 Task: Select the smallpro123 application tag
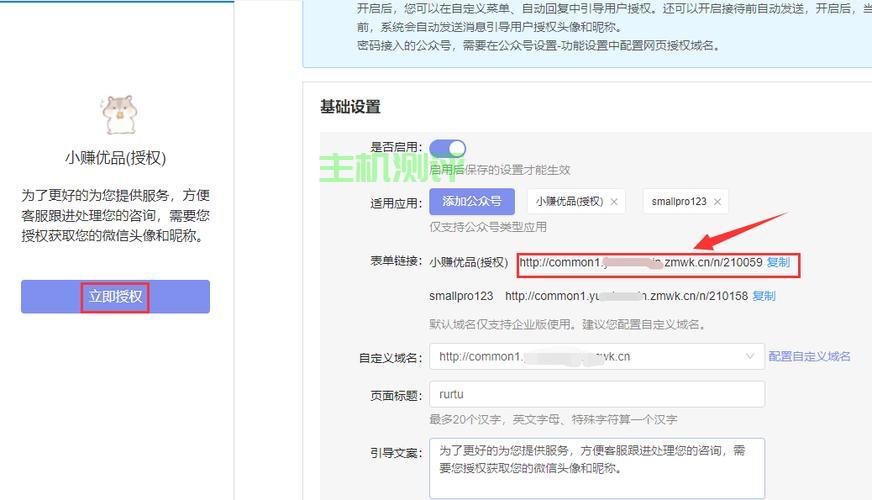click(x=679, y=202)
